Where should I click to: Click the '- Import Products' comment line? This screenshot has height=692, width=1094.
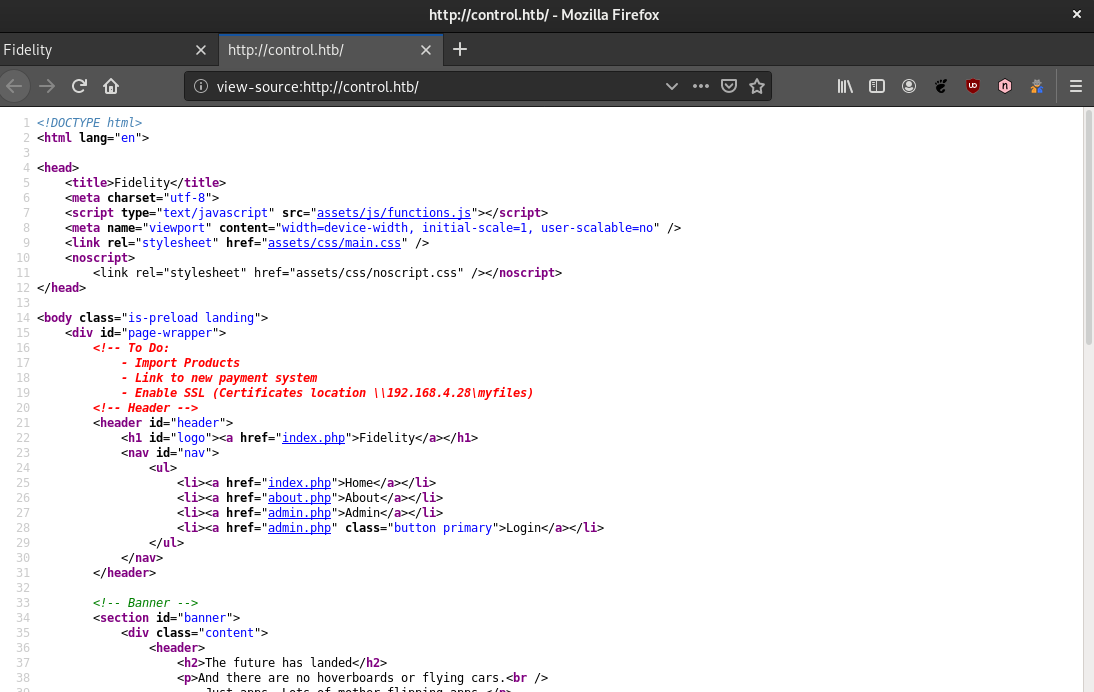click(x=180, y=363)
